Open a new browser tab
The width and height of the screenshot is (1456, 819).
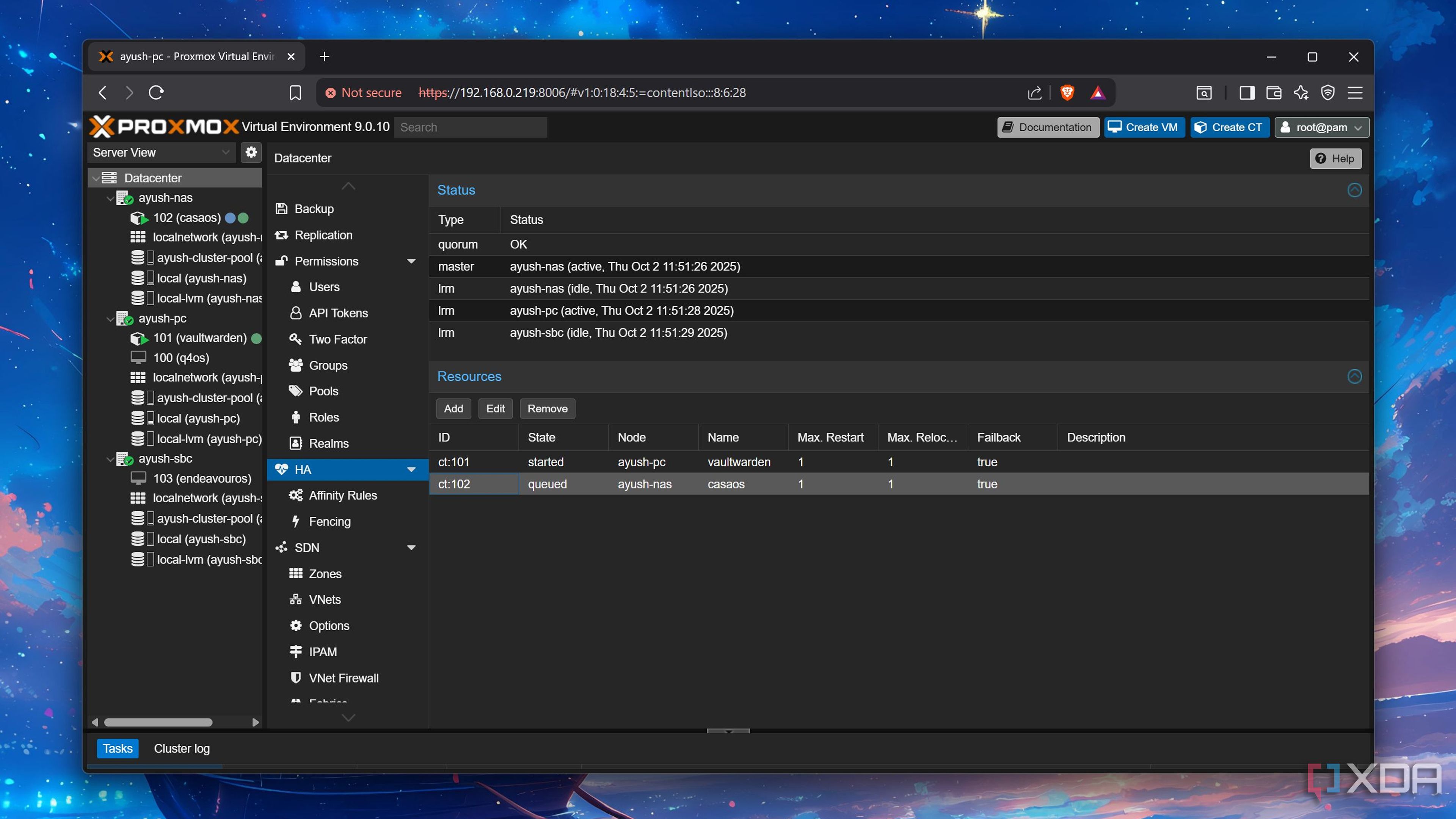click(325, 56)
